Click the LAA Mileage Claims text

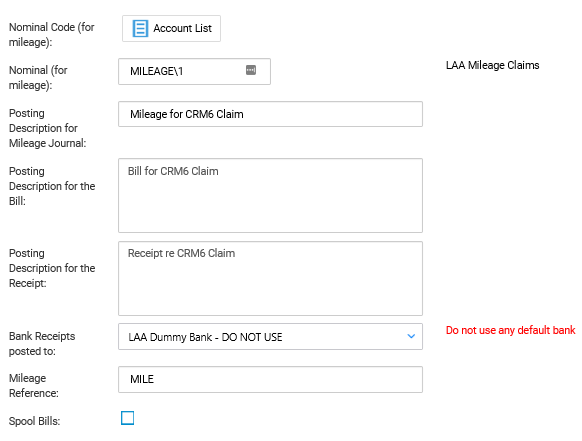pyautogui.click(x=492, y=65)
